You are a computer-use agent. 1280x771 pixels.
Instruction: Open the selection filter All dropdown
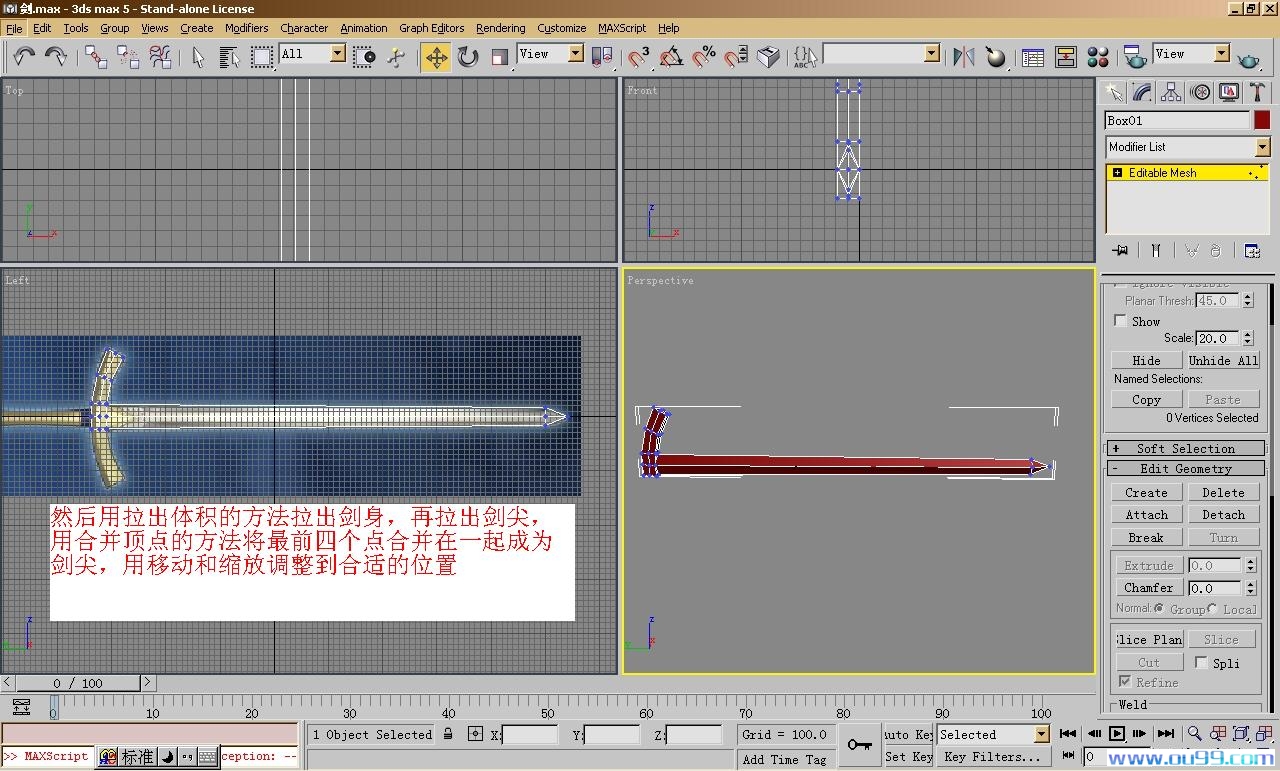pyautogui.click(x=313, y=54)
